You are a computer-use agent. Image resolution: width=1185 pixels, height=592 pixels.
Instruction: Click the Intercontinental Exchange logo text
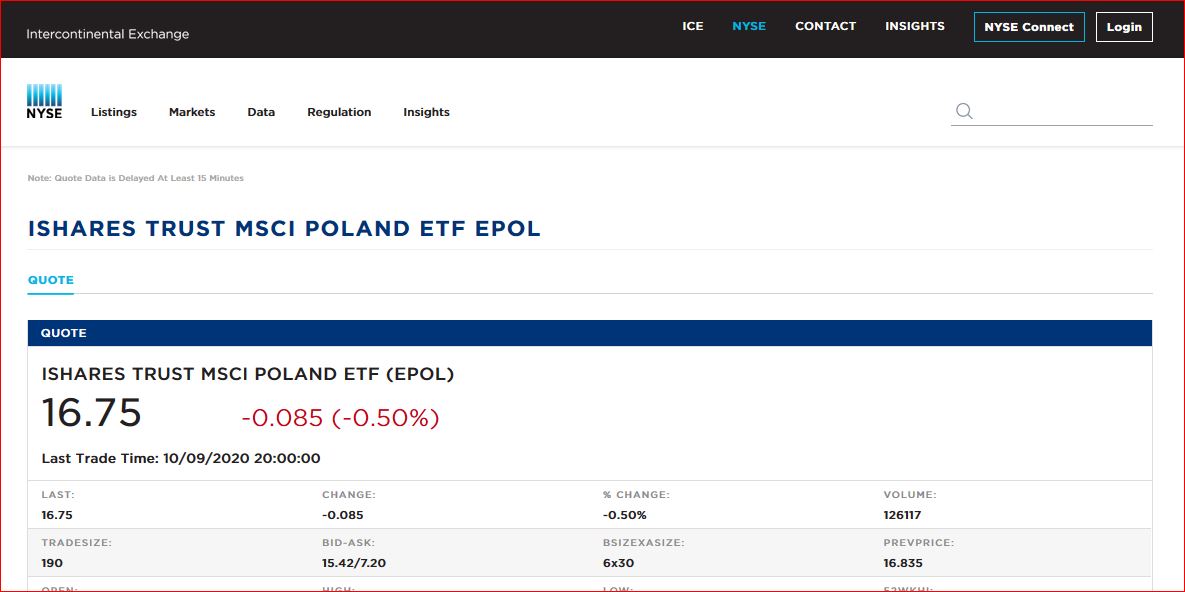point(107,34)
